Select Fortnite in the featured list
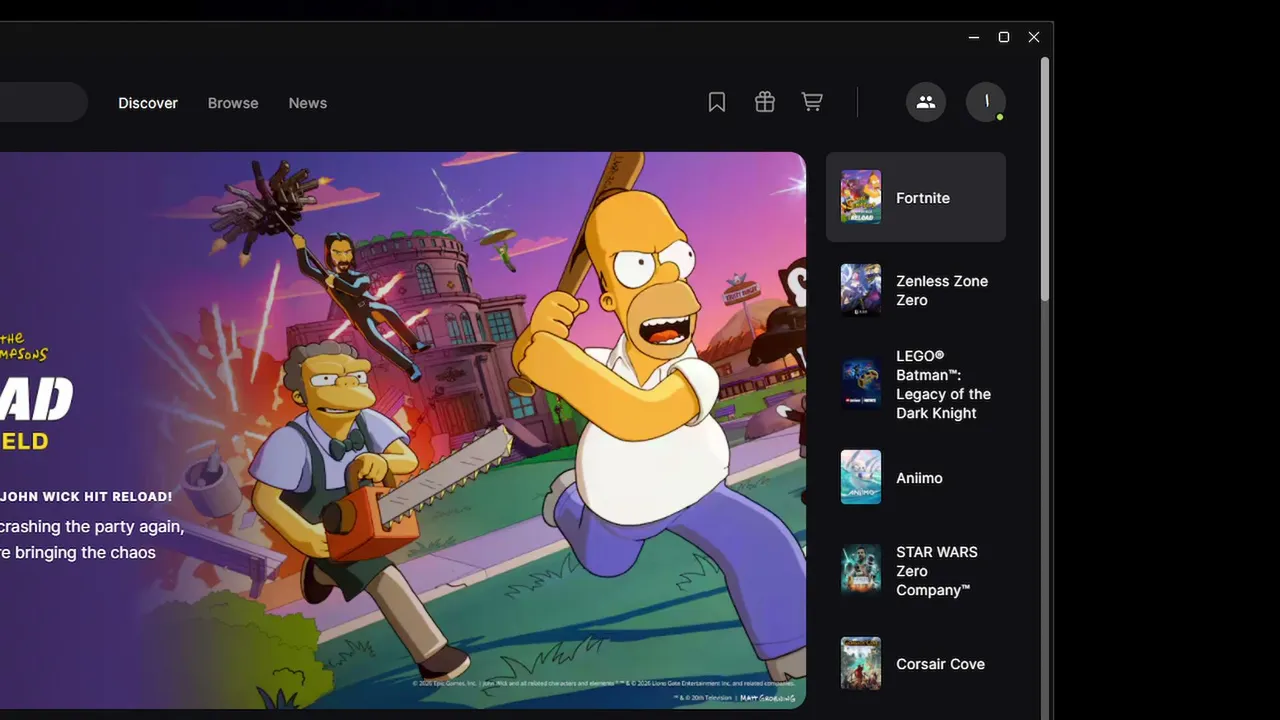The width and height of the screenshot is (1280, 720). [x=916, y=197]
